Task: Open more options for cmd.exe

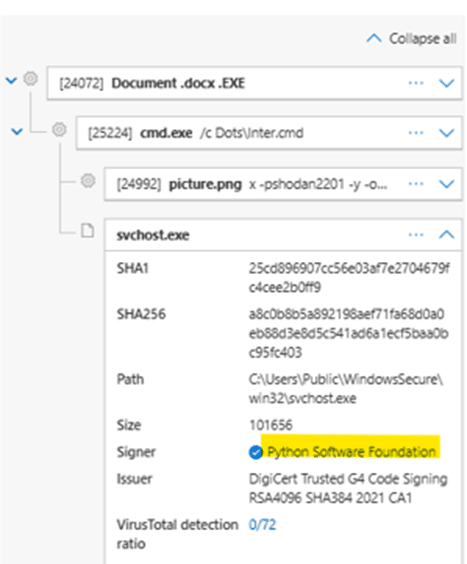Action: [416, 133]
